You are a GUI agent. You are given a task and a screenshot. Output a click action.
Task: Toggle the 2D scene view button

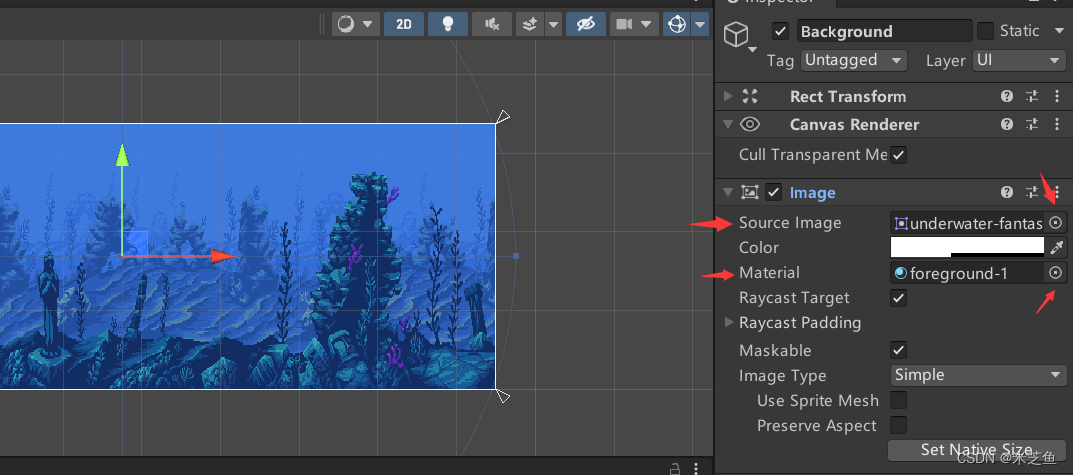click(x=404, y=24)
